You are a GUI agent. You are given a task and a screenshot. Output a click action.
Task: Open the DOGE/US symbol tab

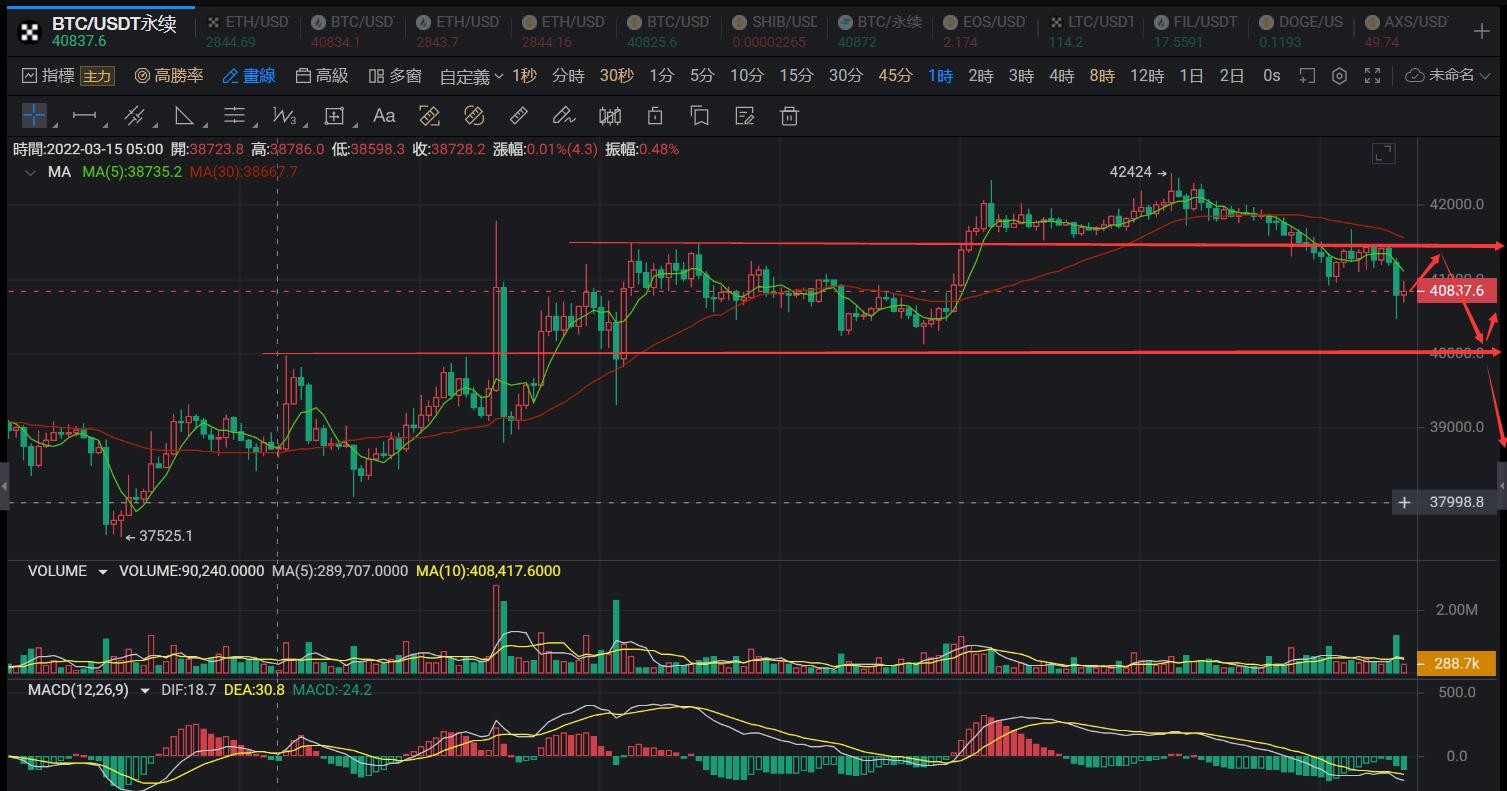coord(1300,31)
